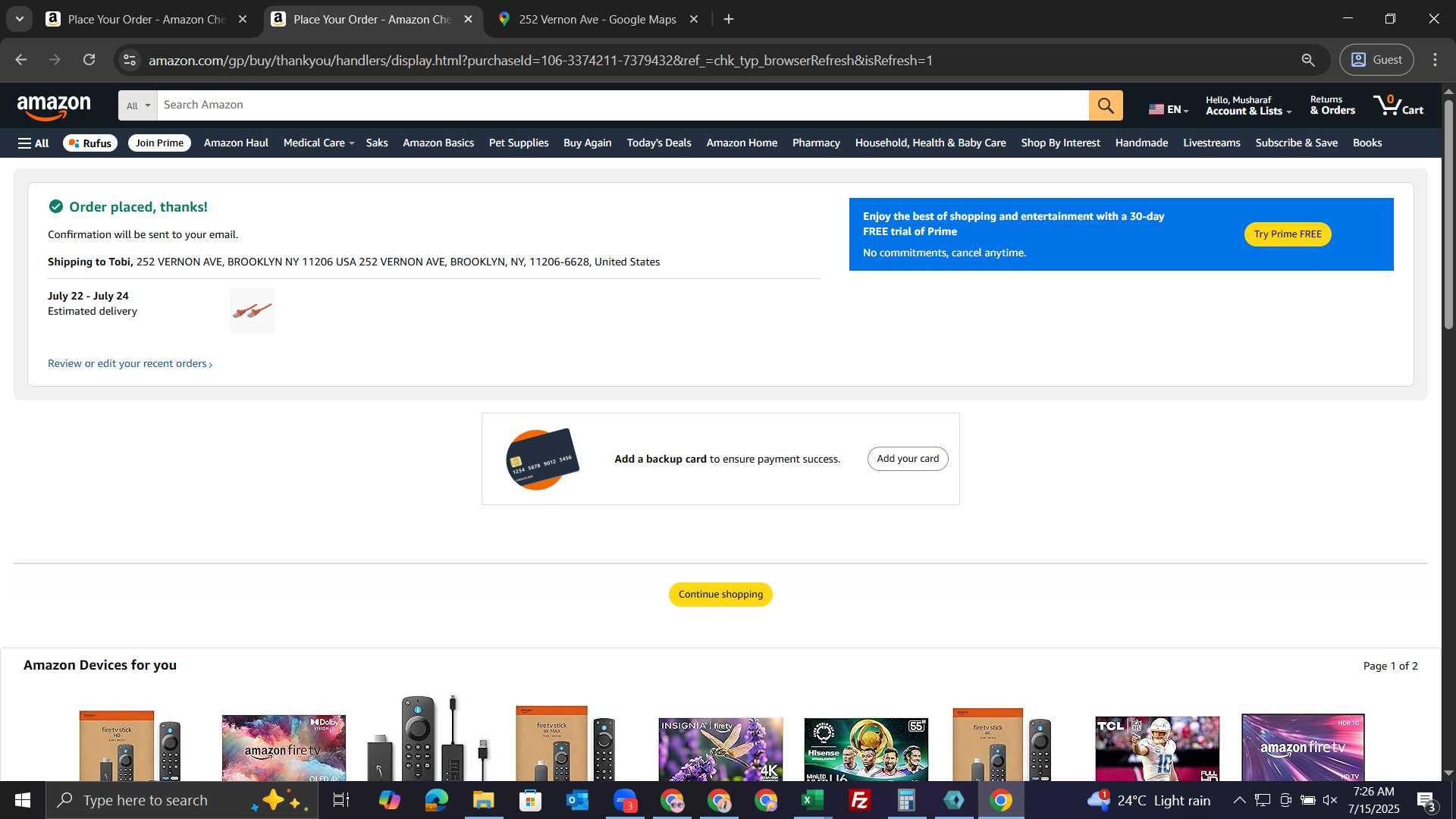Open Buy Again
This screenshot has width=1456, height=819.
click(588, 143)
